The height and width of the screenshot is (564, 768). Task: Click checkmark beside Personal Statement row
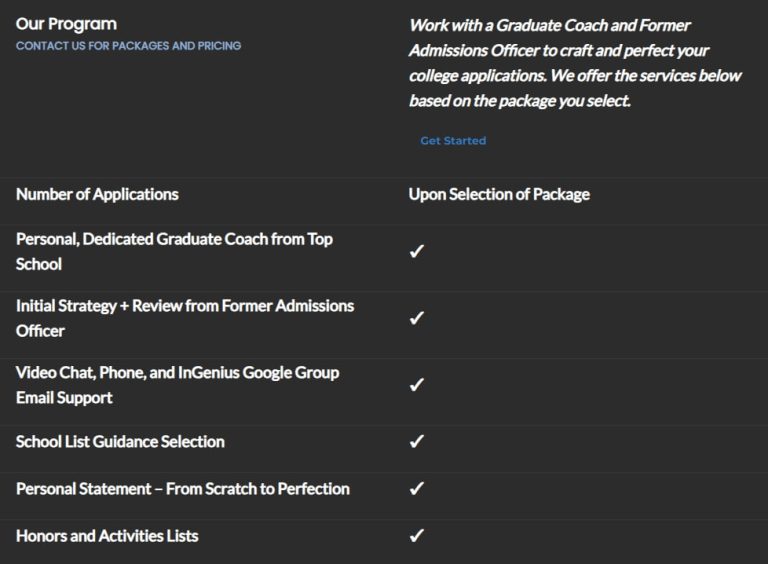417,489
